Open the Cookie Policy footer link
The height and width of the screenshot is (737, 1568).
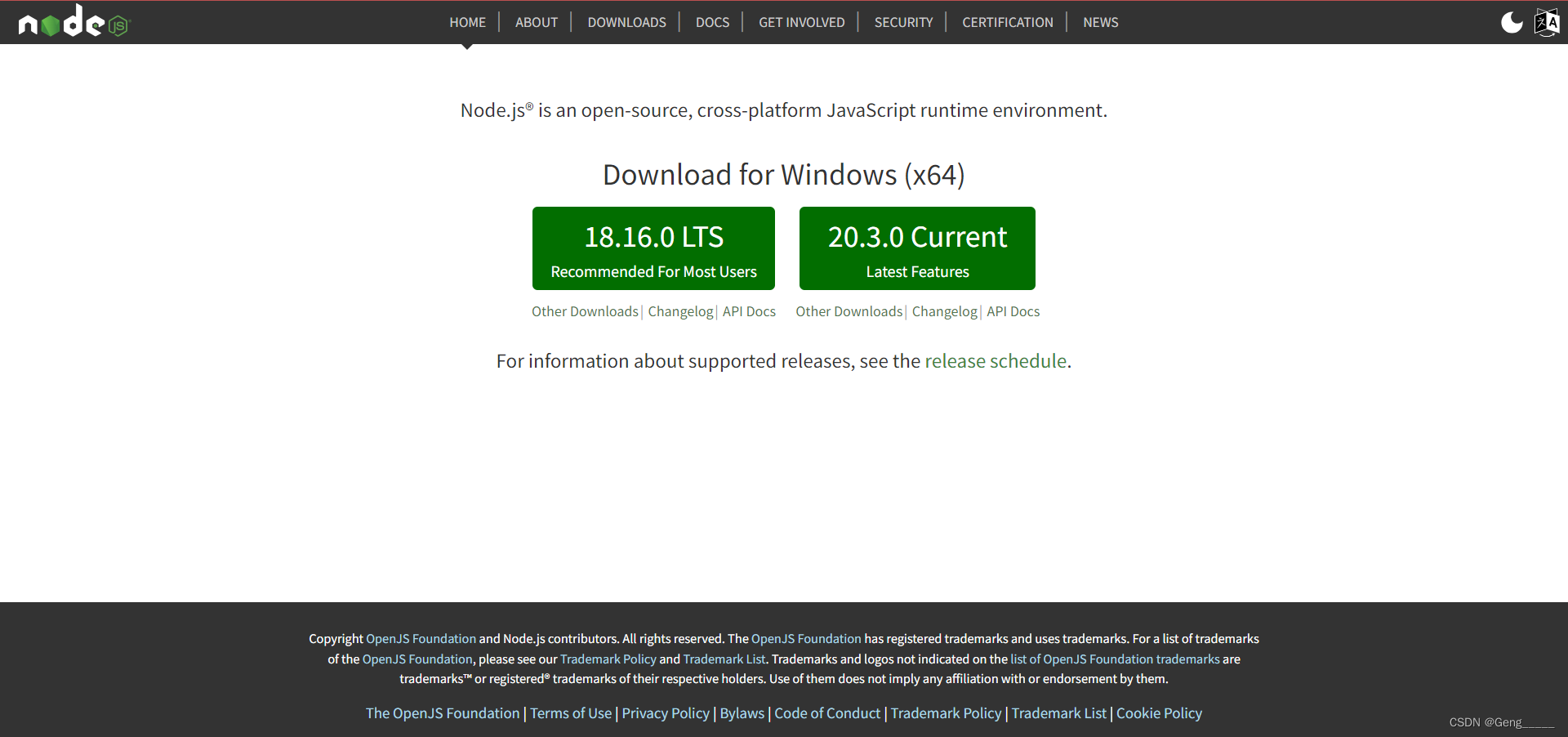click(x=1159, y=713)
